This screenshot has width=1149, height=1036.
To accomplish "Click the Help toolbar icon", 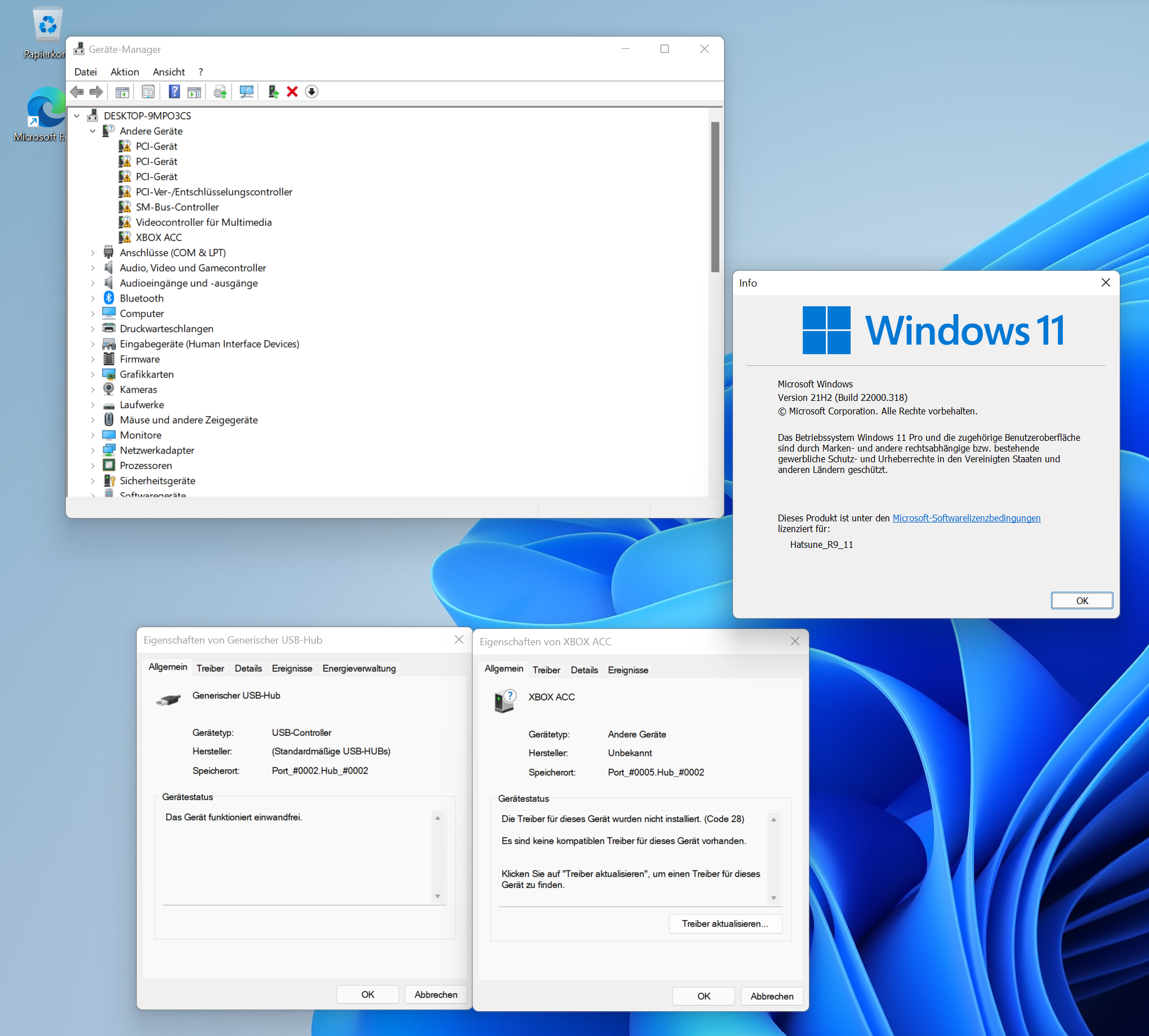I will [x=174, y=92].
